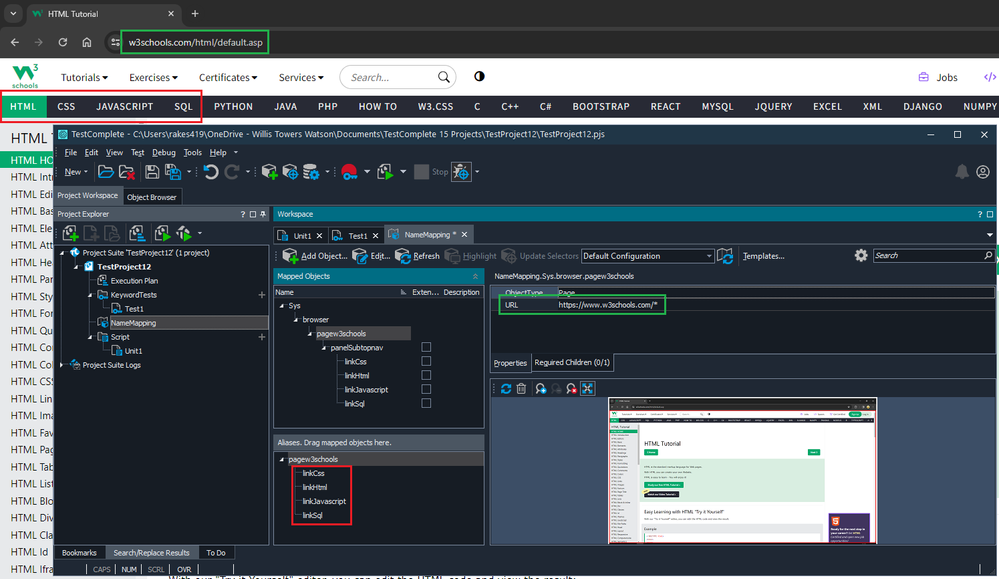Select KeywordTests Test1 in Project Explorer
The height and width of the screenshot is (579, 999).
[133, 309]
